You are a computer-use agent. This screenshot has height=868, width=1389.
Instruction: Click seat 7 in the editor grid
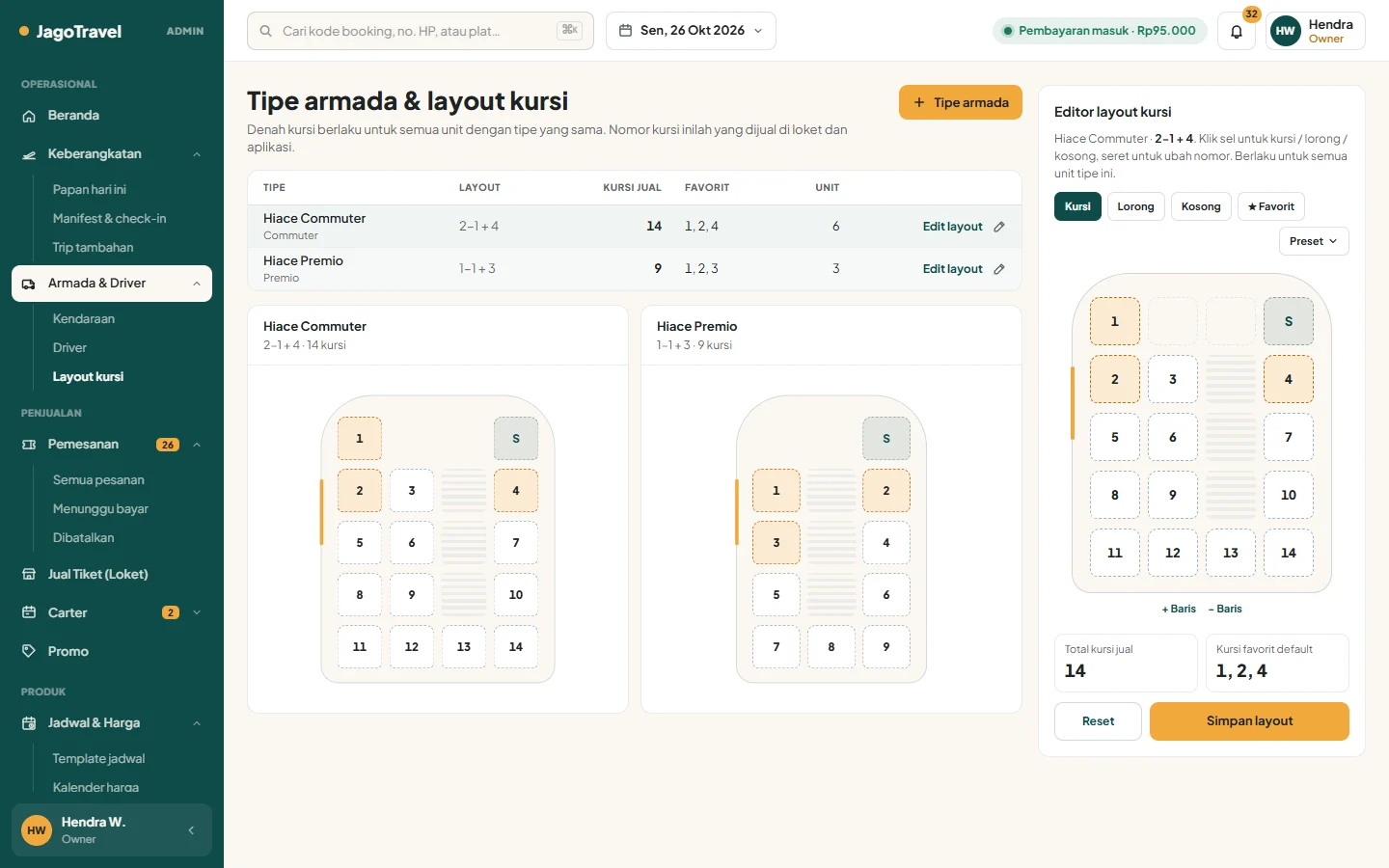[1289, 437]
